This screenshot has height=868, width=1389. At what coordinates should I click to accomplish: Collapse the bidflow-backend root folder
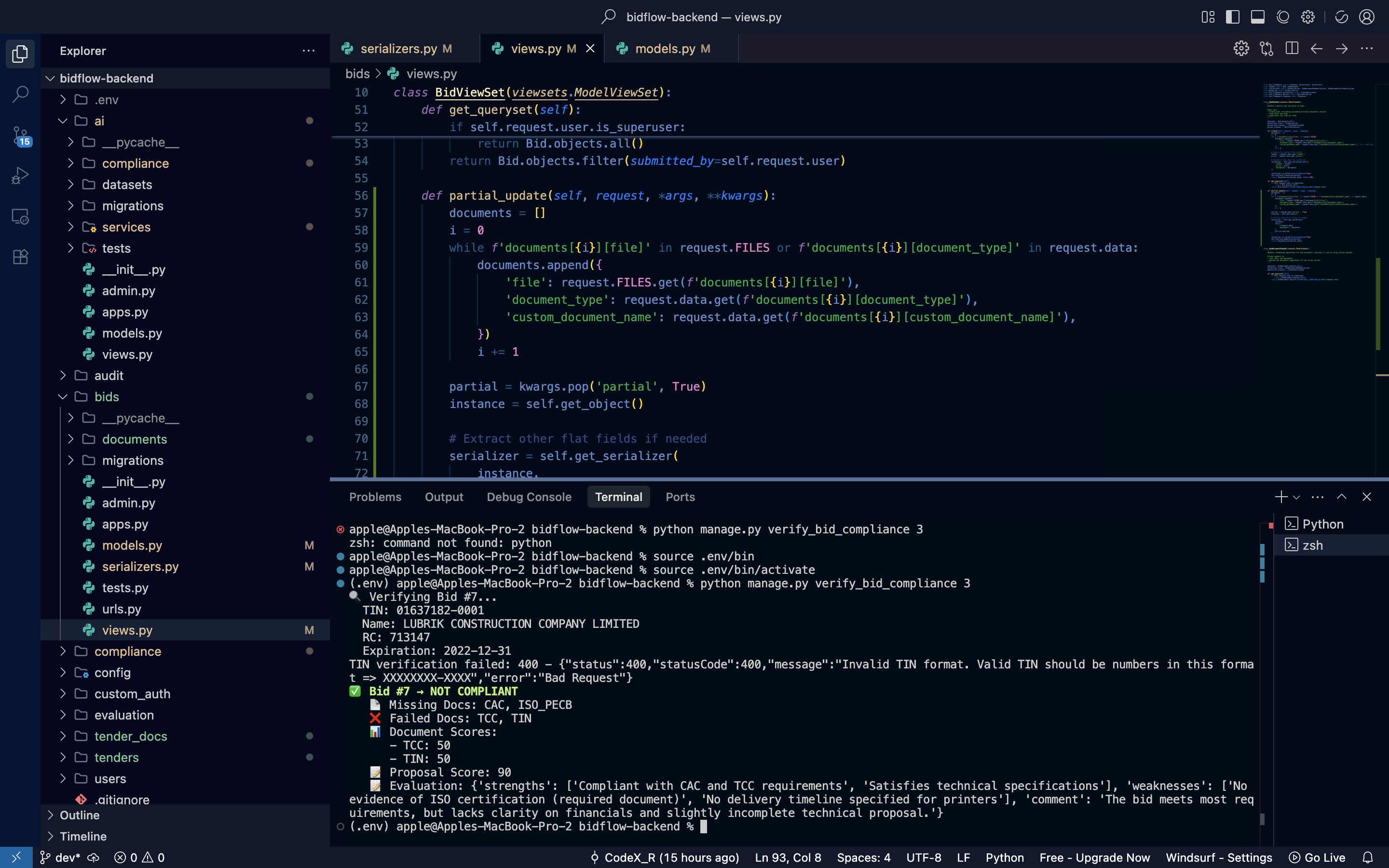(185, 78)
